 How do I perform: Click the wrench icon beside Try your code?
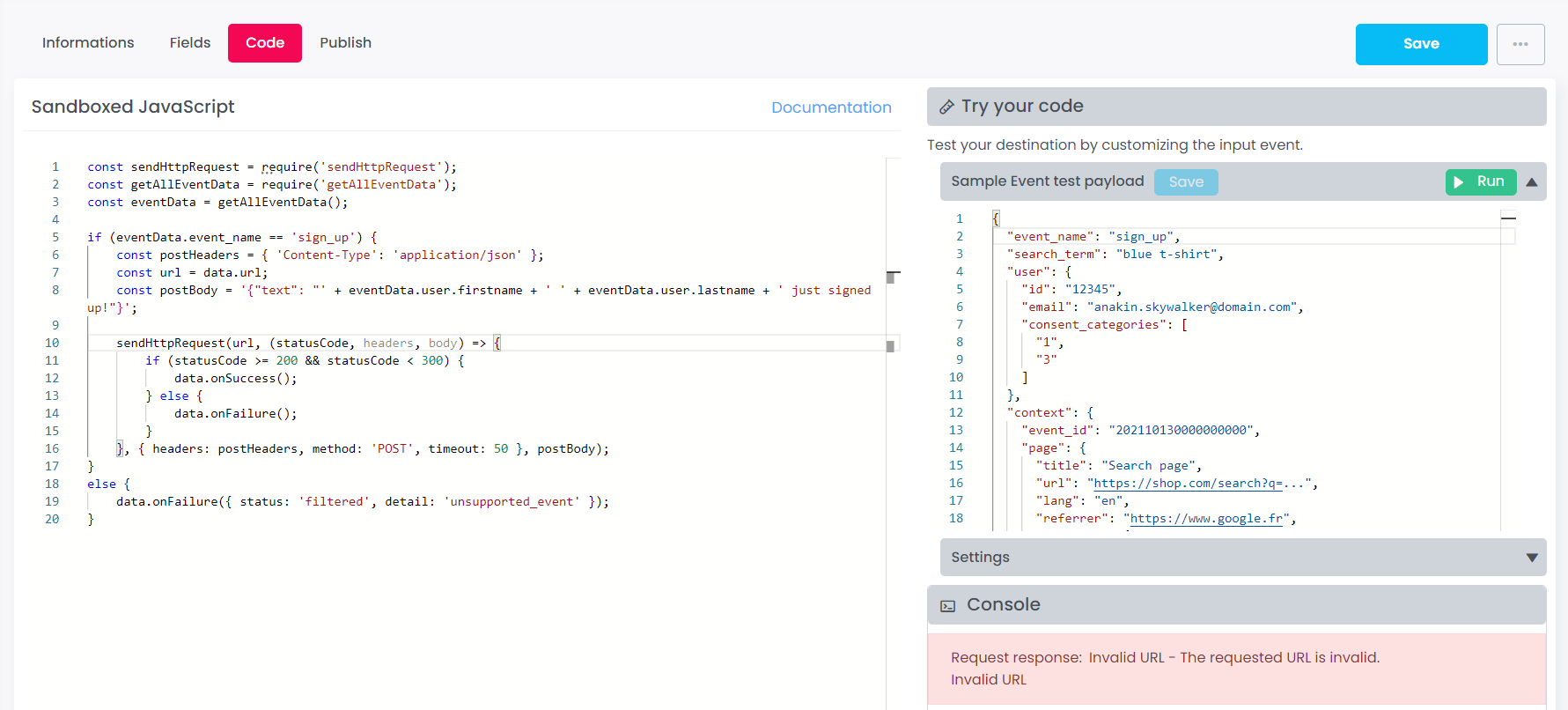[946, 107]
